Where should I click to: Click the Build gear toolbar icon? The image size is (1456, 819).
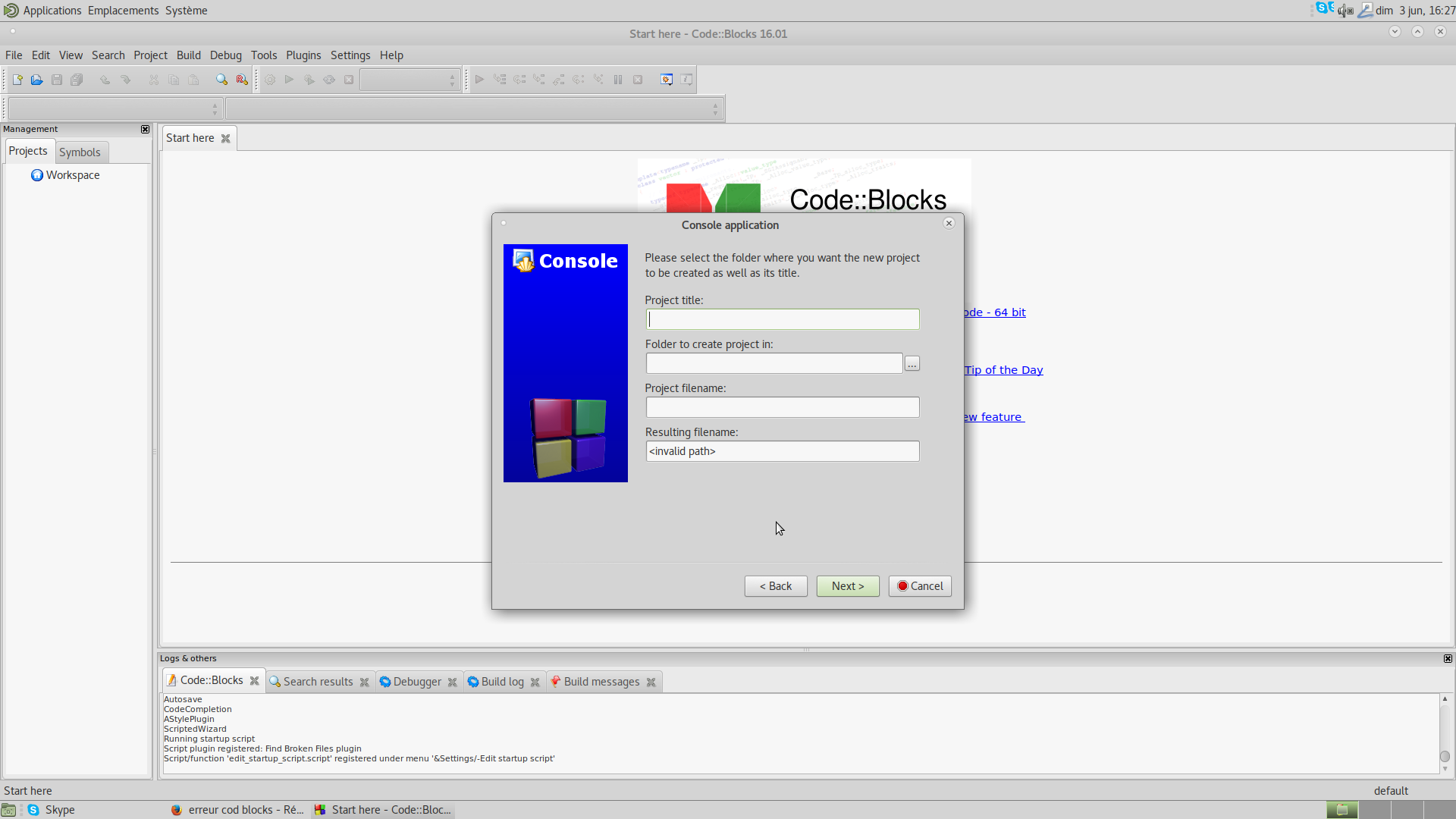tap(270, 80)
